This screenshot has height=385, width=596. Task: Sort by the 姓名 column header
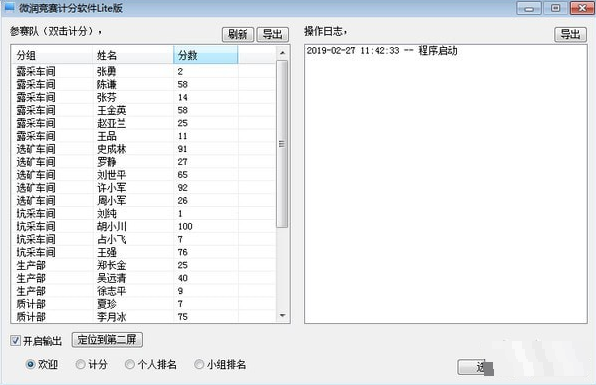(x=133, y=55)
